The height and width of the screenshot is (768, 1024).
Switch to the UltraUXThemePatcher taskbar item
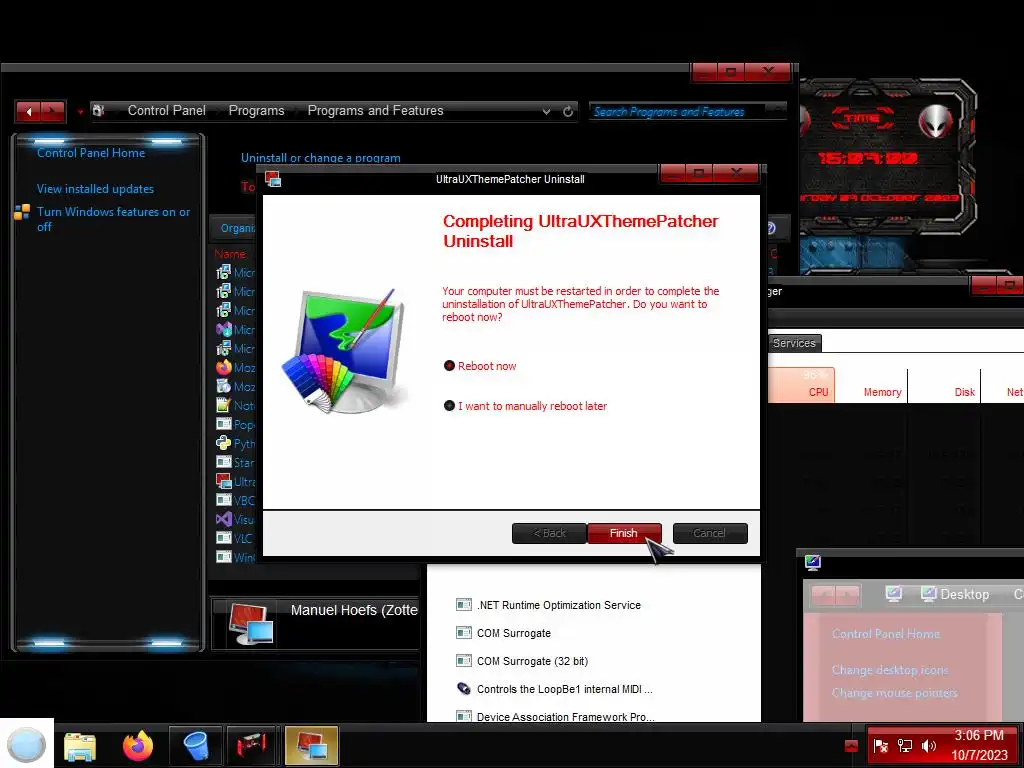(312, 745)
